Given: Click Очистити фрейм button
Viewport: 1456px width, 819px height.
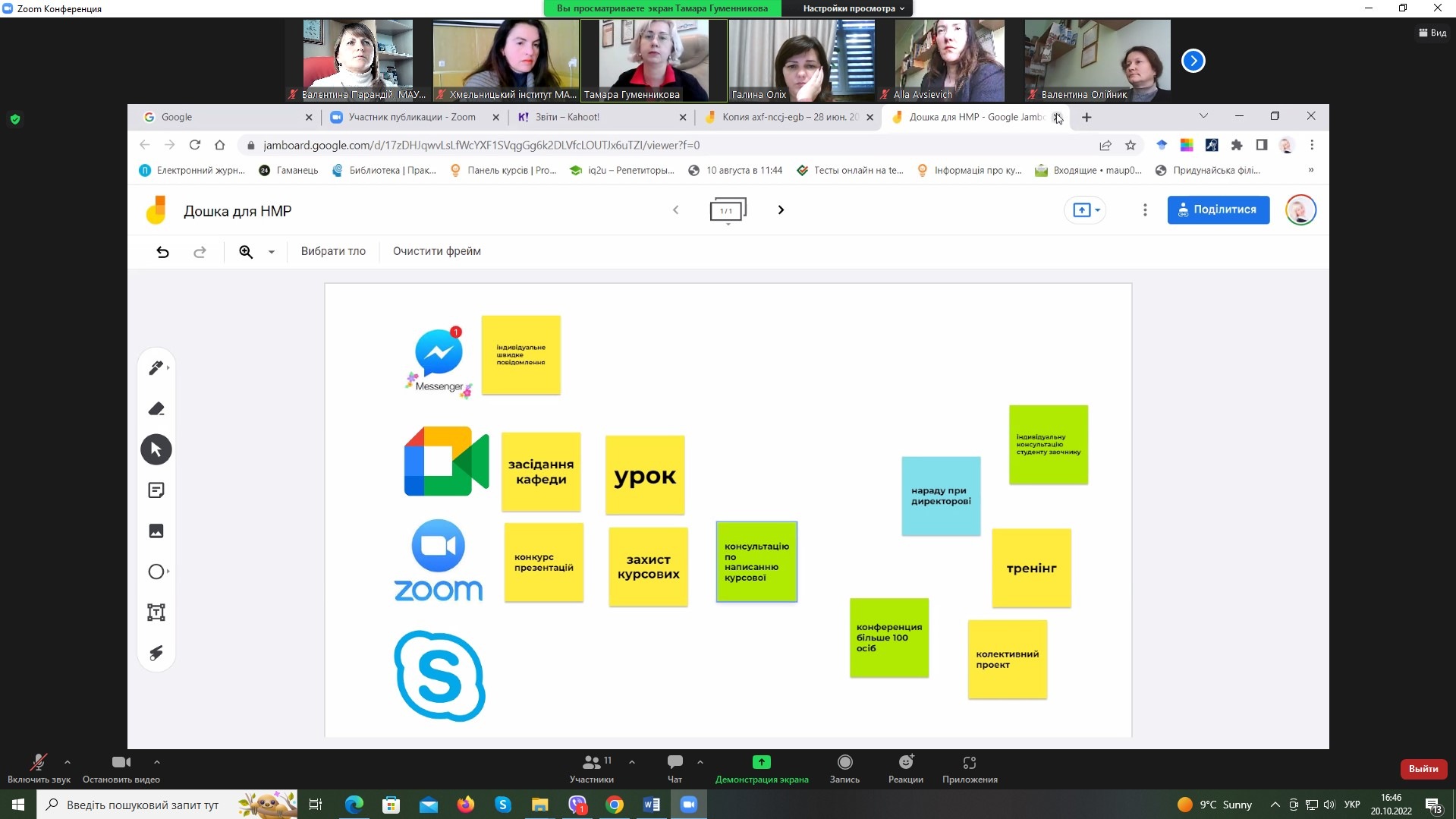Looking at the screenshot, I should [x=436, y=251].
